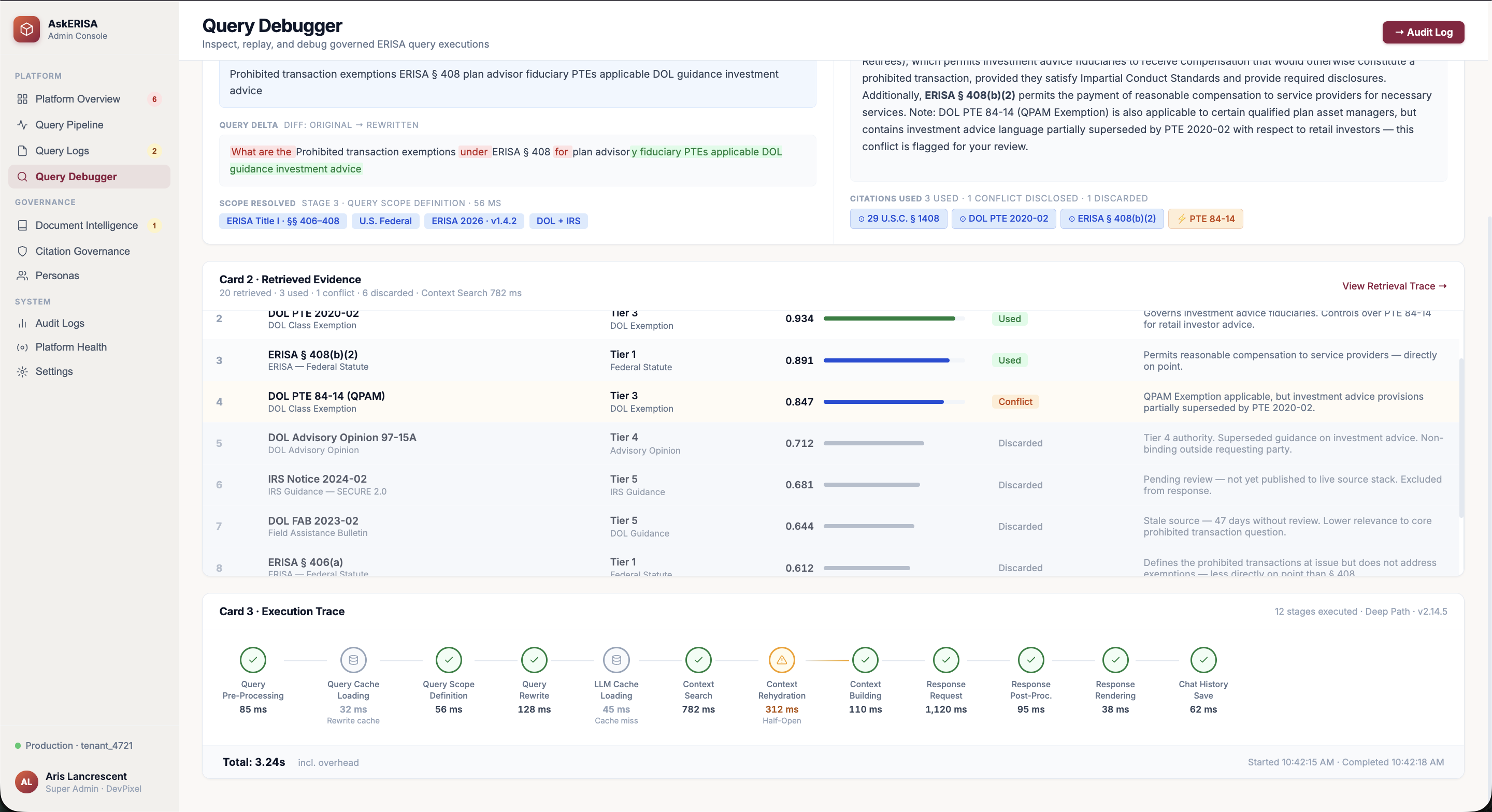
Task: Click the LLM Cache Loading stage database icon
Action: 616,660
